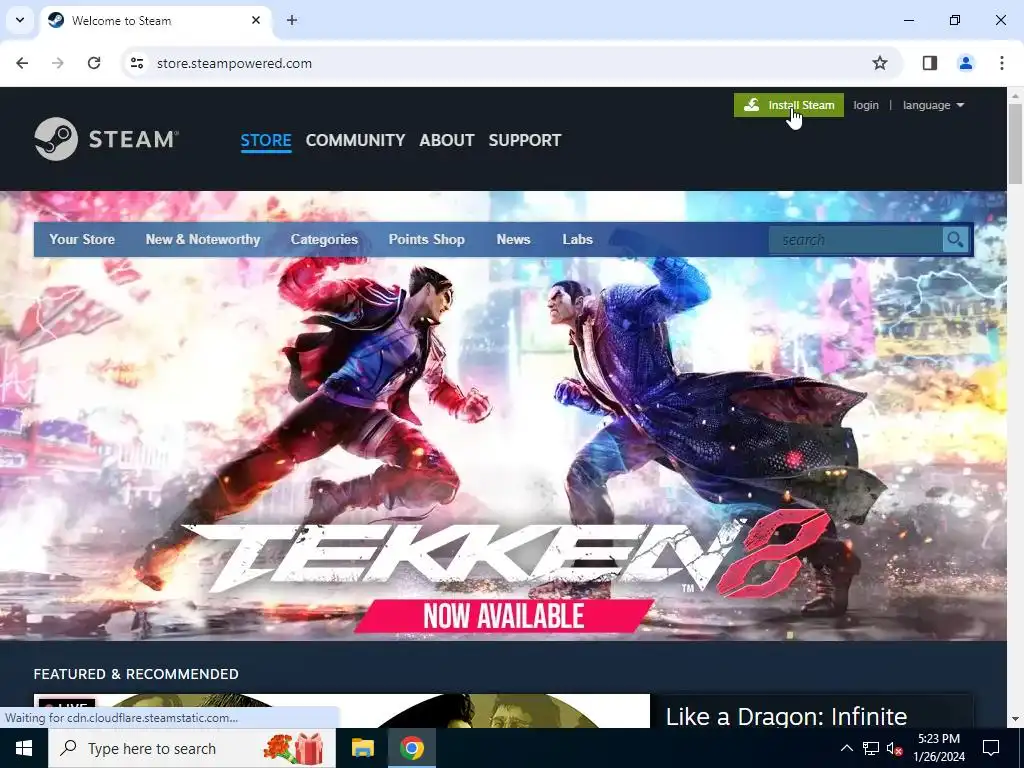Screen dimensions: 1024x768
Task: Click the Install Steam button
Action: [788, 105]
